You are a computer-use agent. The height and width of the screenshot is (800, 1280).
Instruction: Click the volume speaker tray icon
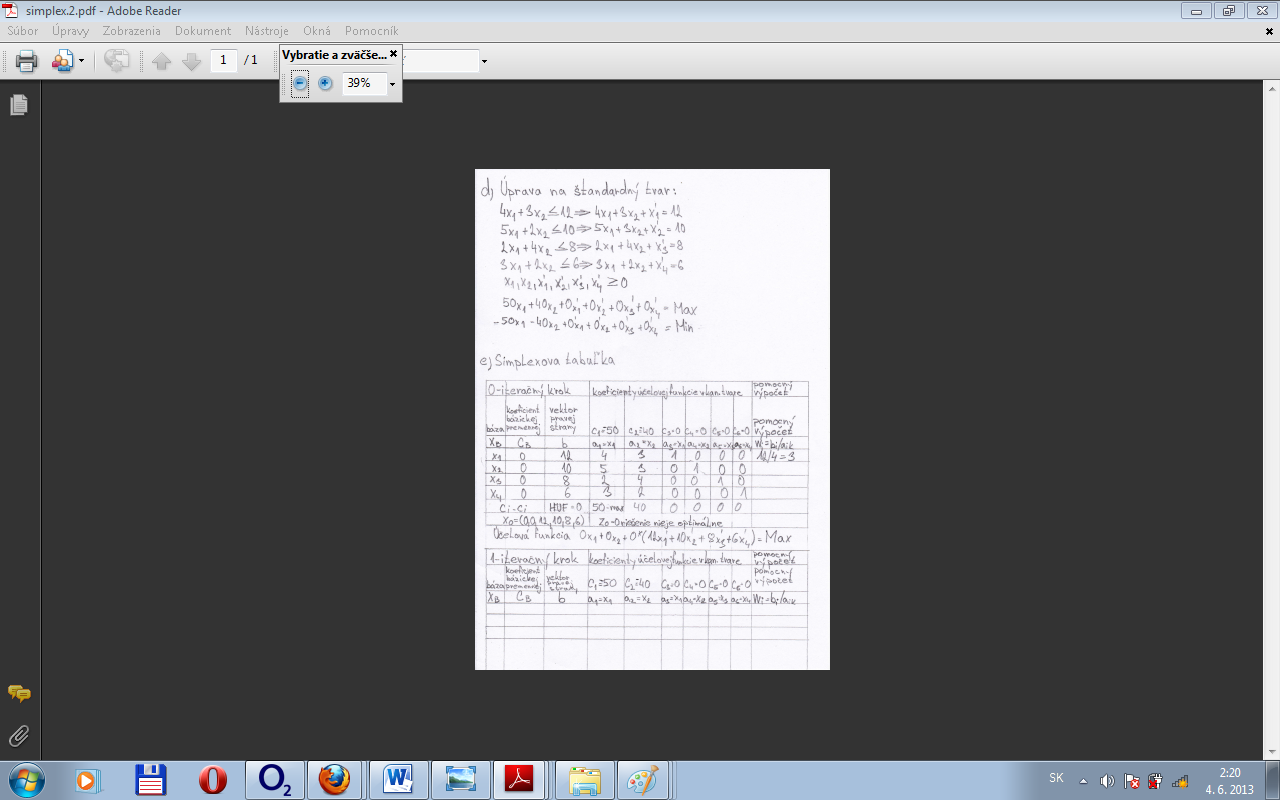click(1107, 781)
